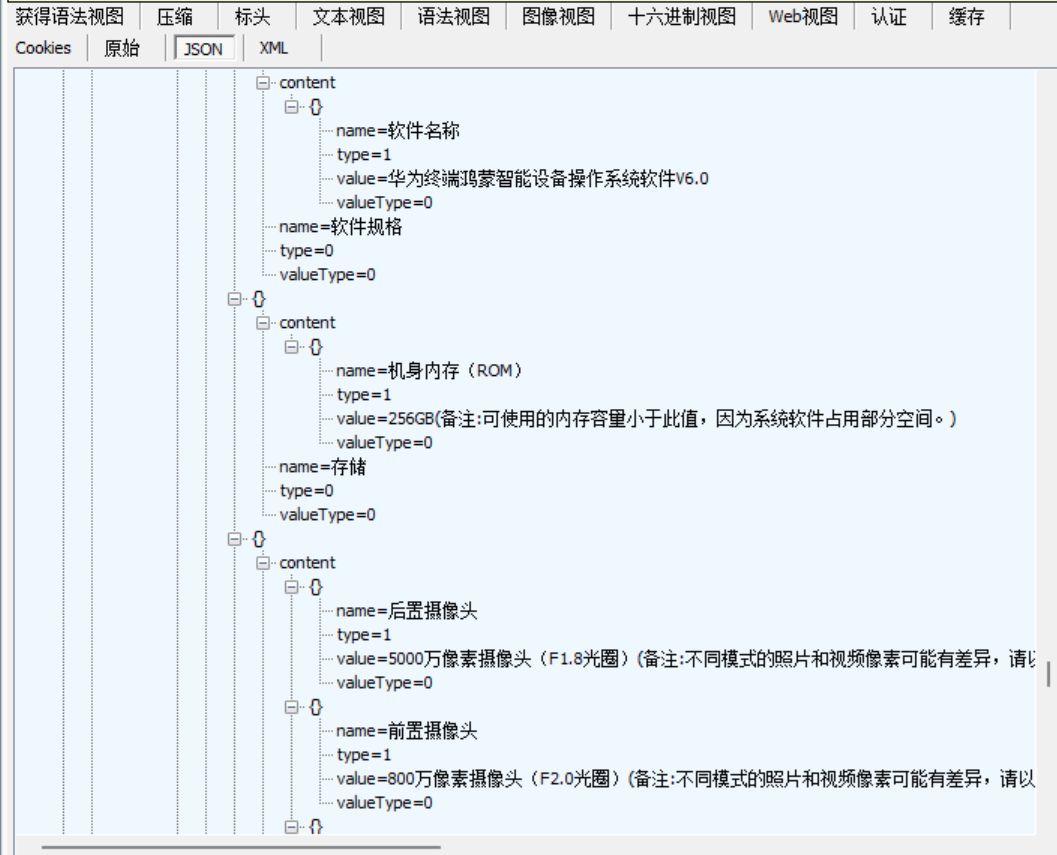The height and width of the screenshot is (855, 1057).
Task: Click the horizontal scrollbar thumb
Action: coord(241,846)
